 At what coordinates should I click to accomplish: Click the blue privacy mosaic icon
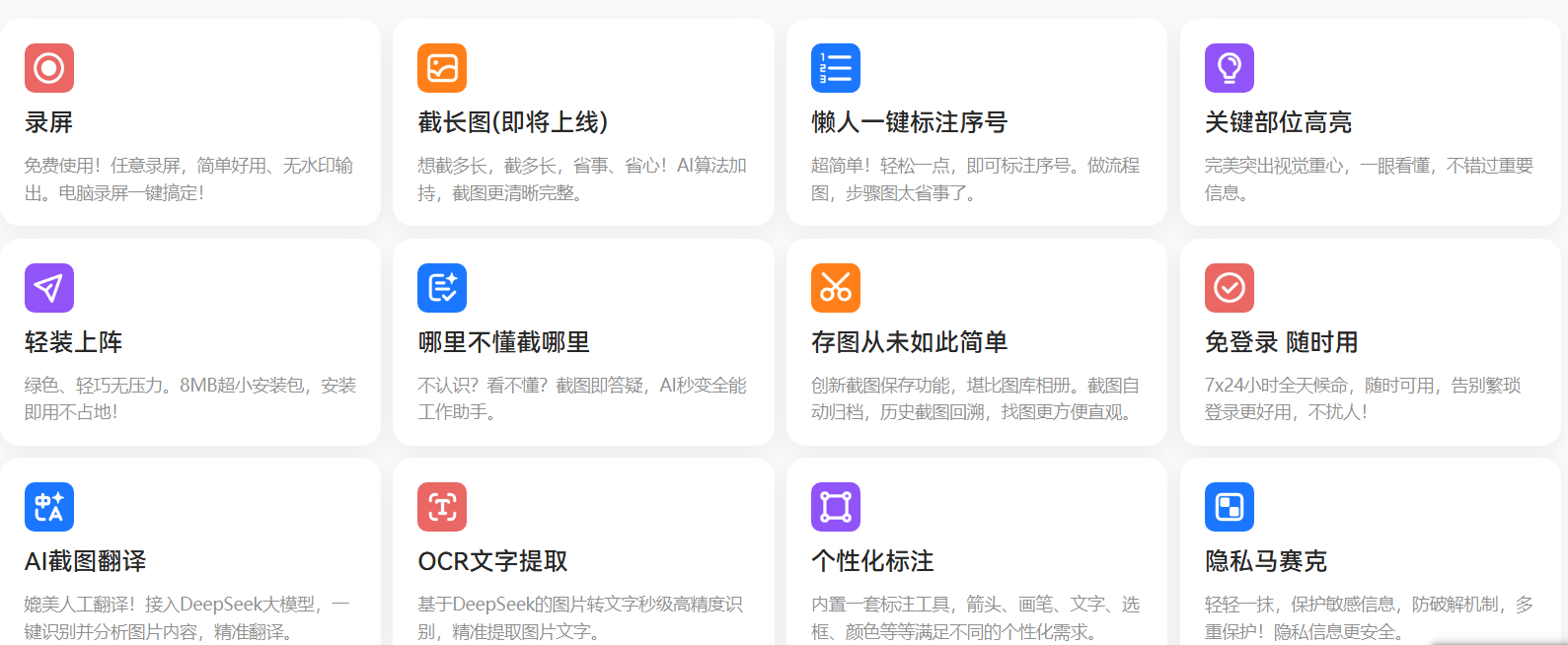coord(1229,507)
